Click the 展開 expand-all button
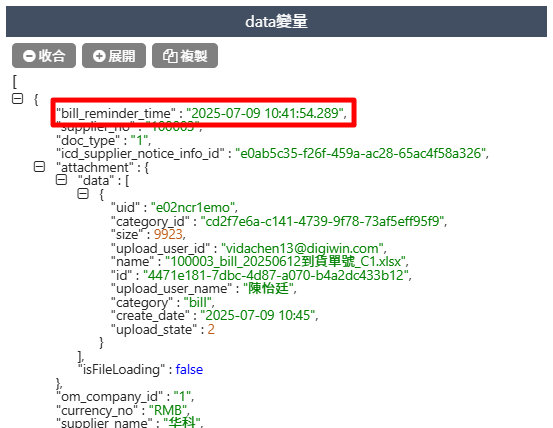Screen dimensions: 553x428 (x=114, y=56)
